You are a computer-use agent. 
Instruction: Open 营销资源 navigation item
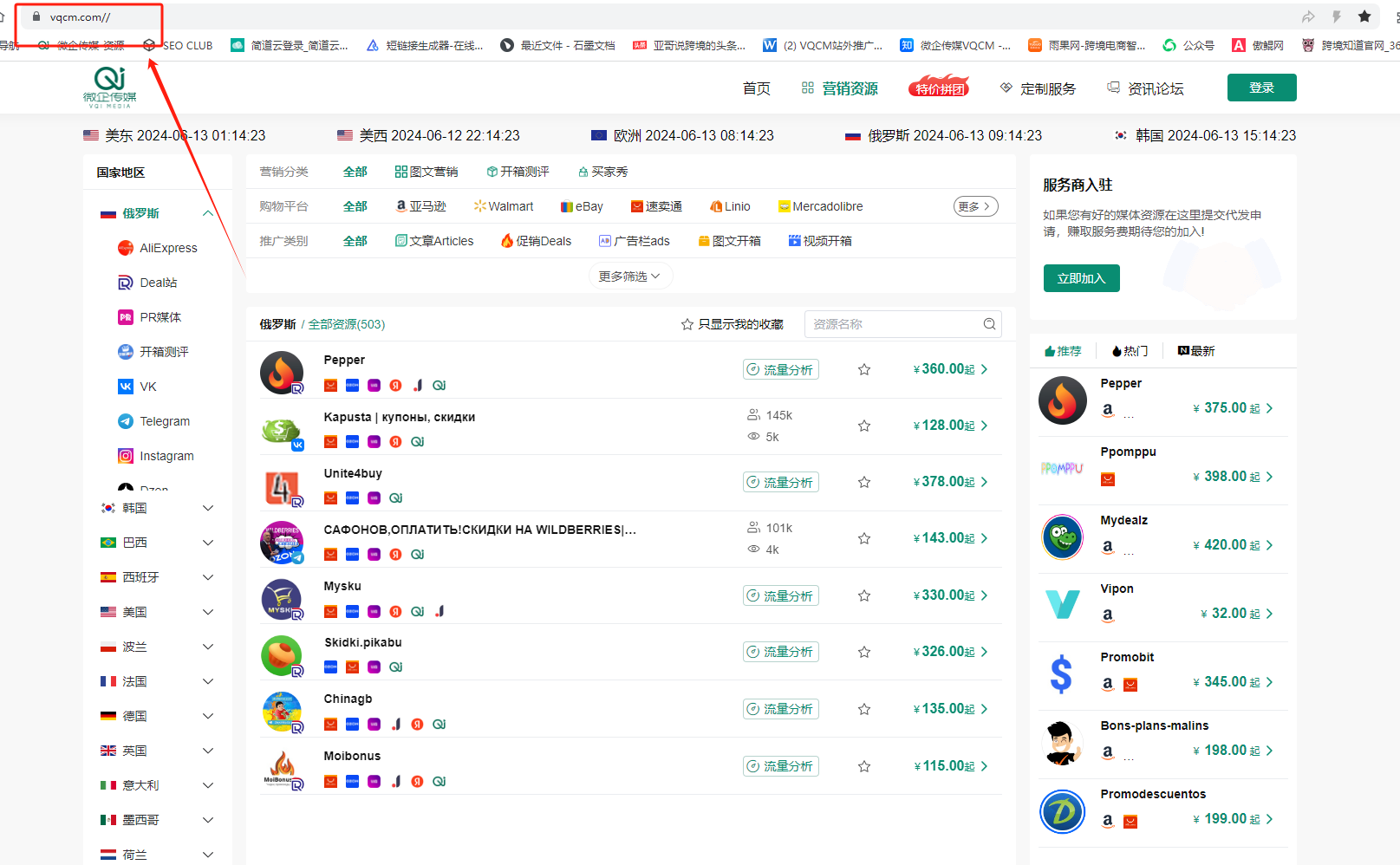pyautogui.click(x=840, y=88)
